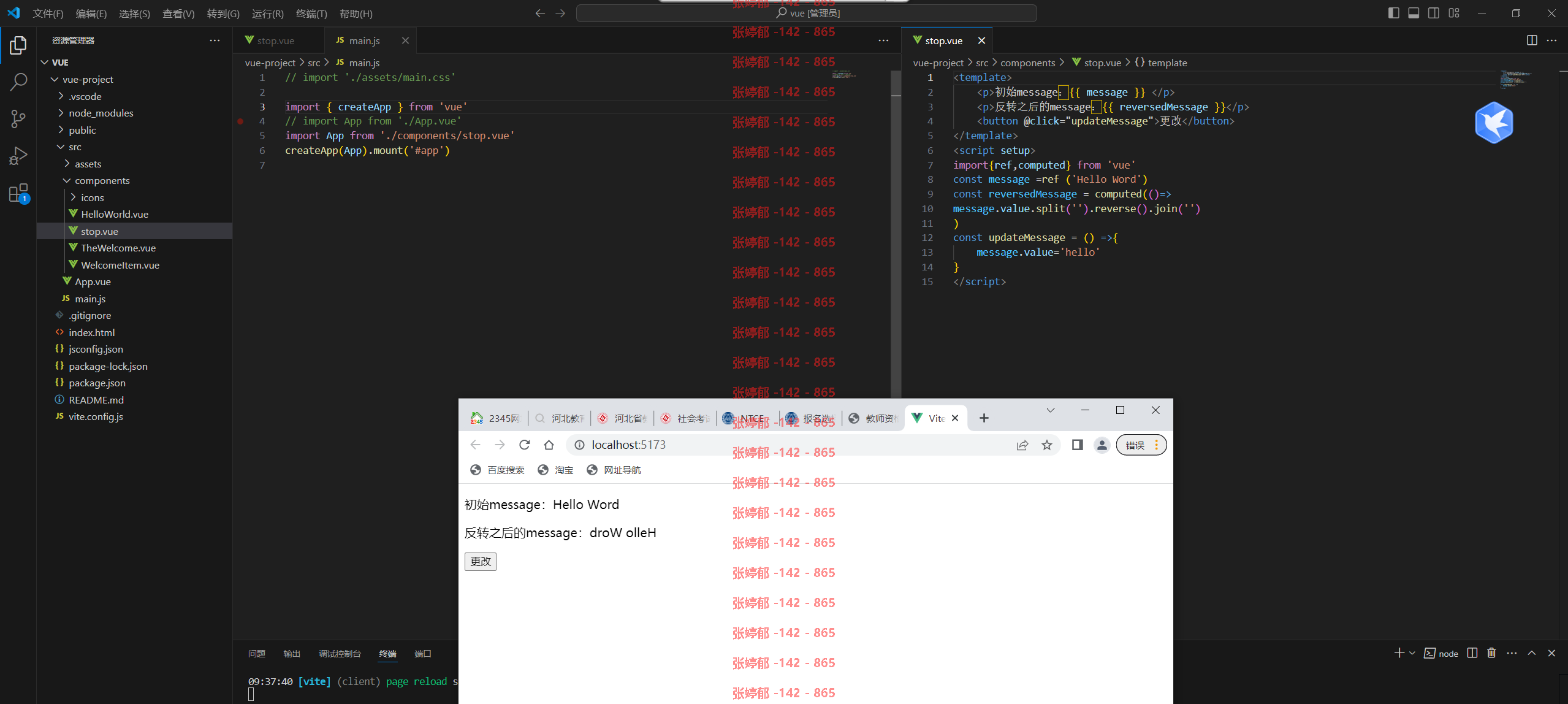Switch to 调试控制台 panel tab

point(340,654)
